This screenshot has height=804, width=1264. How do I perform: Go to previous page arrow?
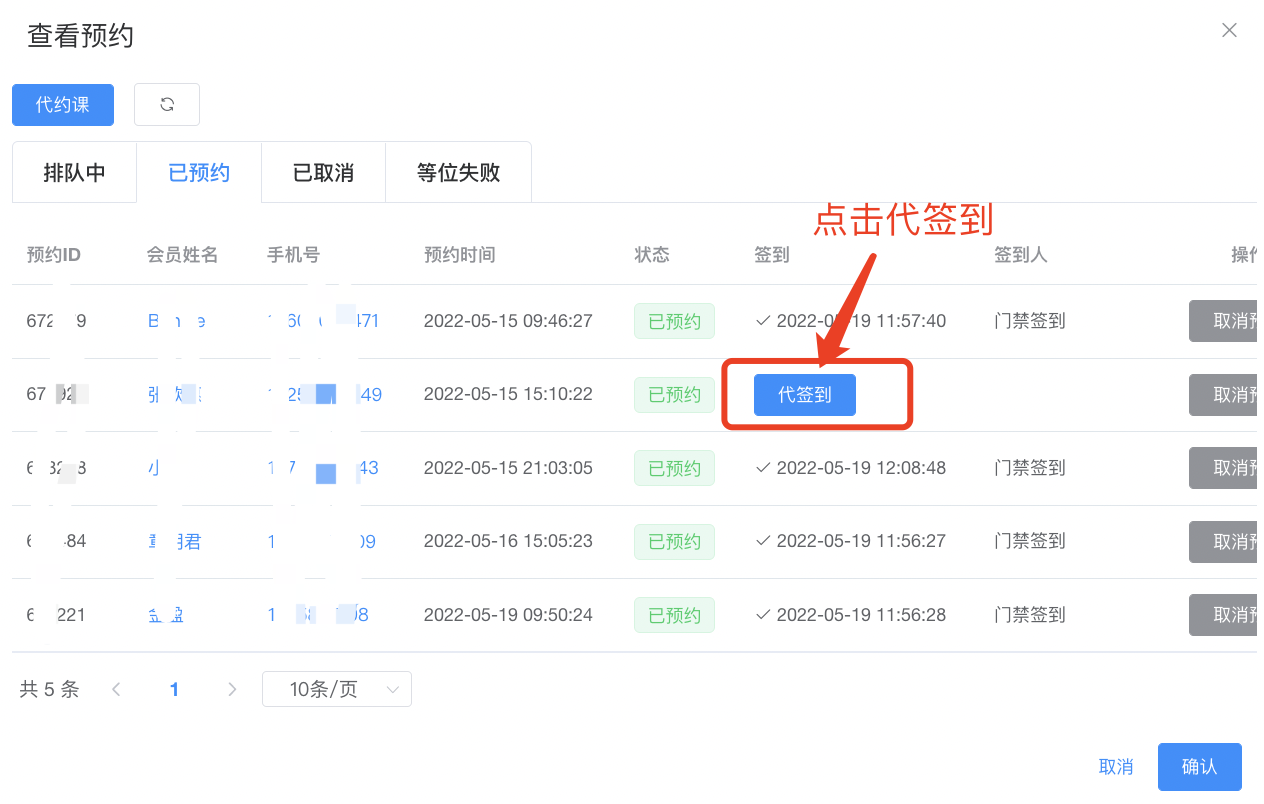click(x=116, y=689)
